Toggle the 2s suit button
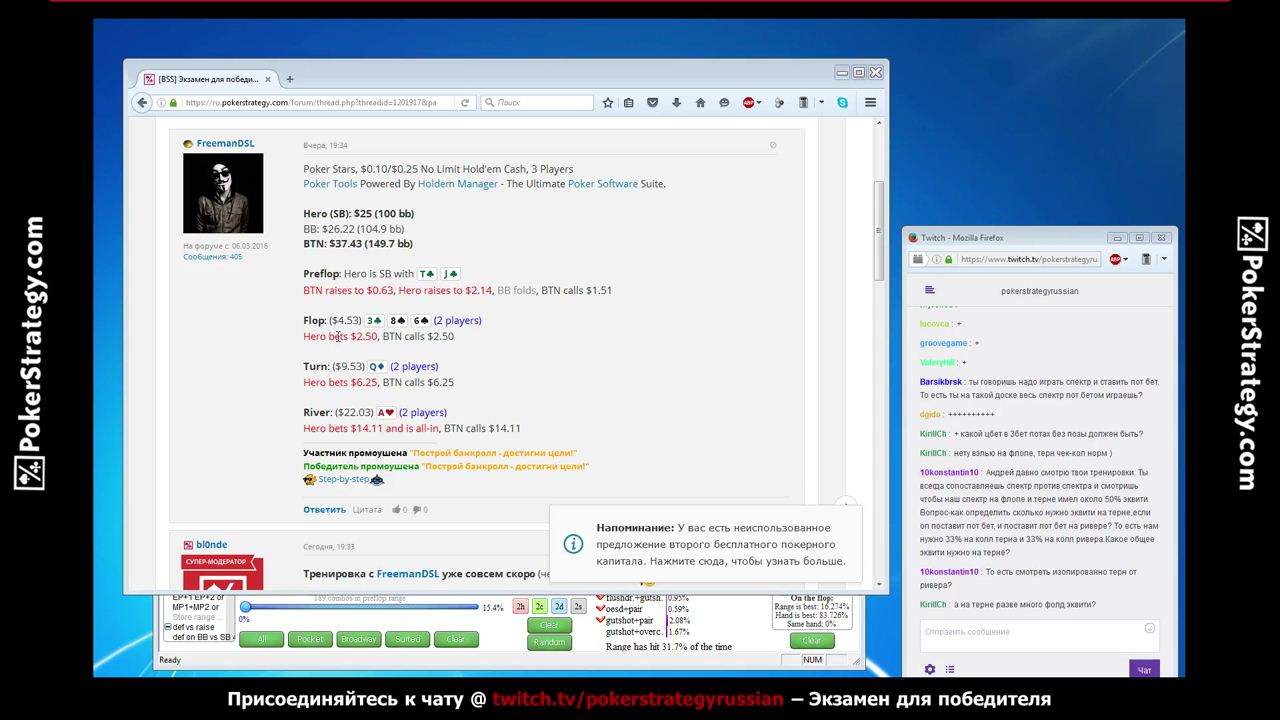 (x=578, y=607)
